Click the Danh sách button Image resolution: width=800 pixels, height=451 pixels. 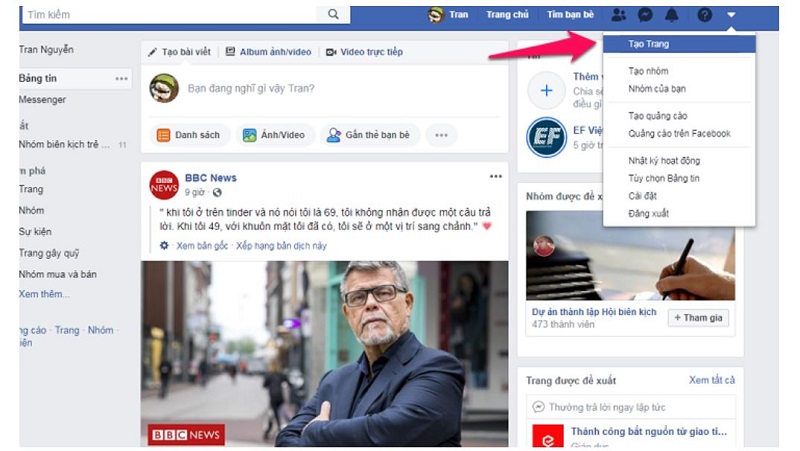click(x=189, y=135)
